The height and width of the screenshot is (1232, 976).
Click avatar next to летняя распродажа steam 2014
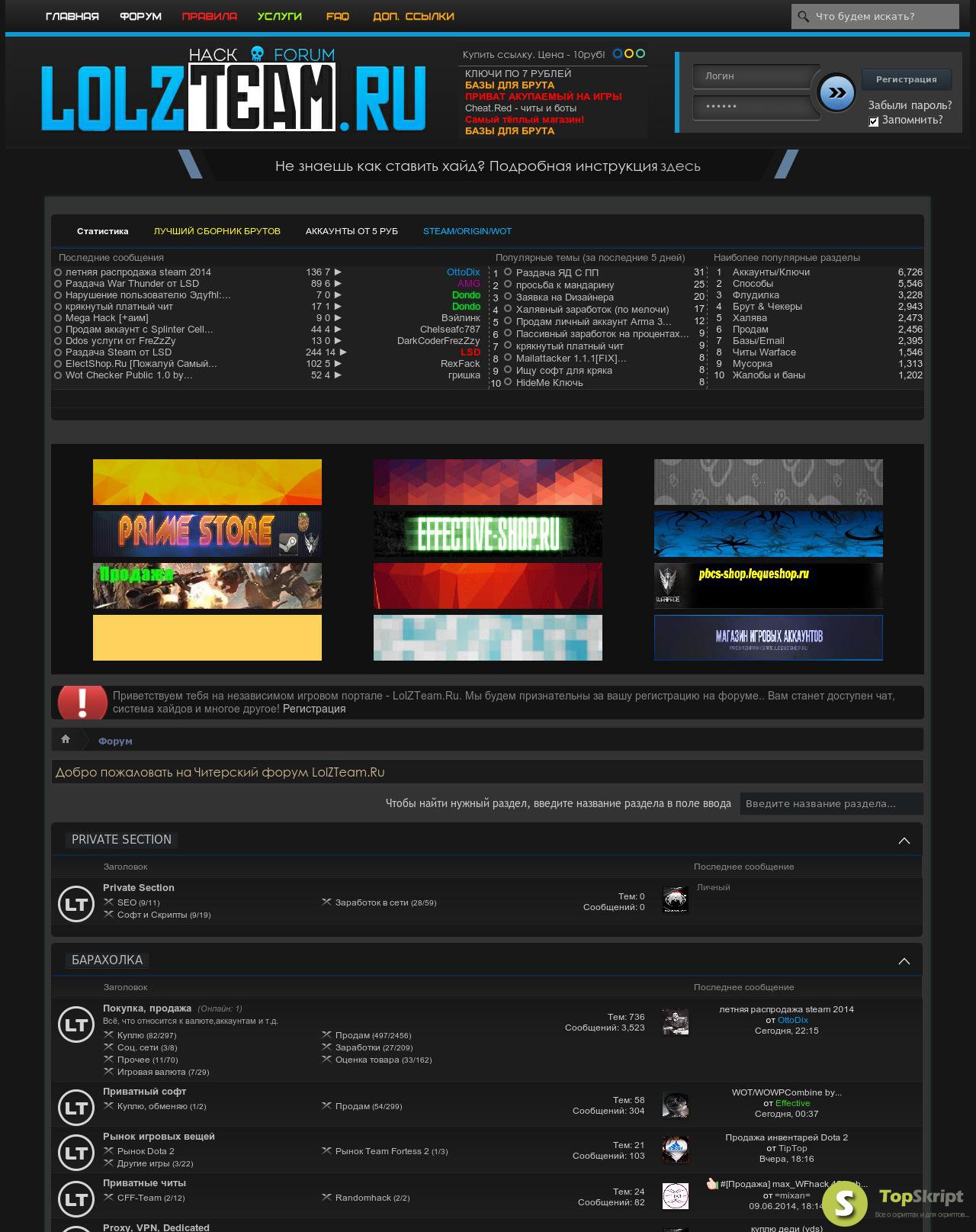(676, 1022)
